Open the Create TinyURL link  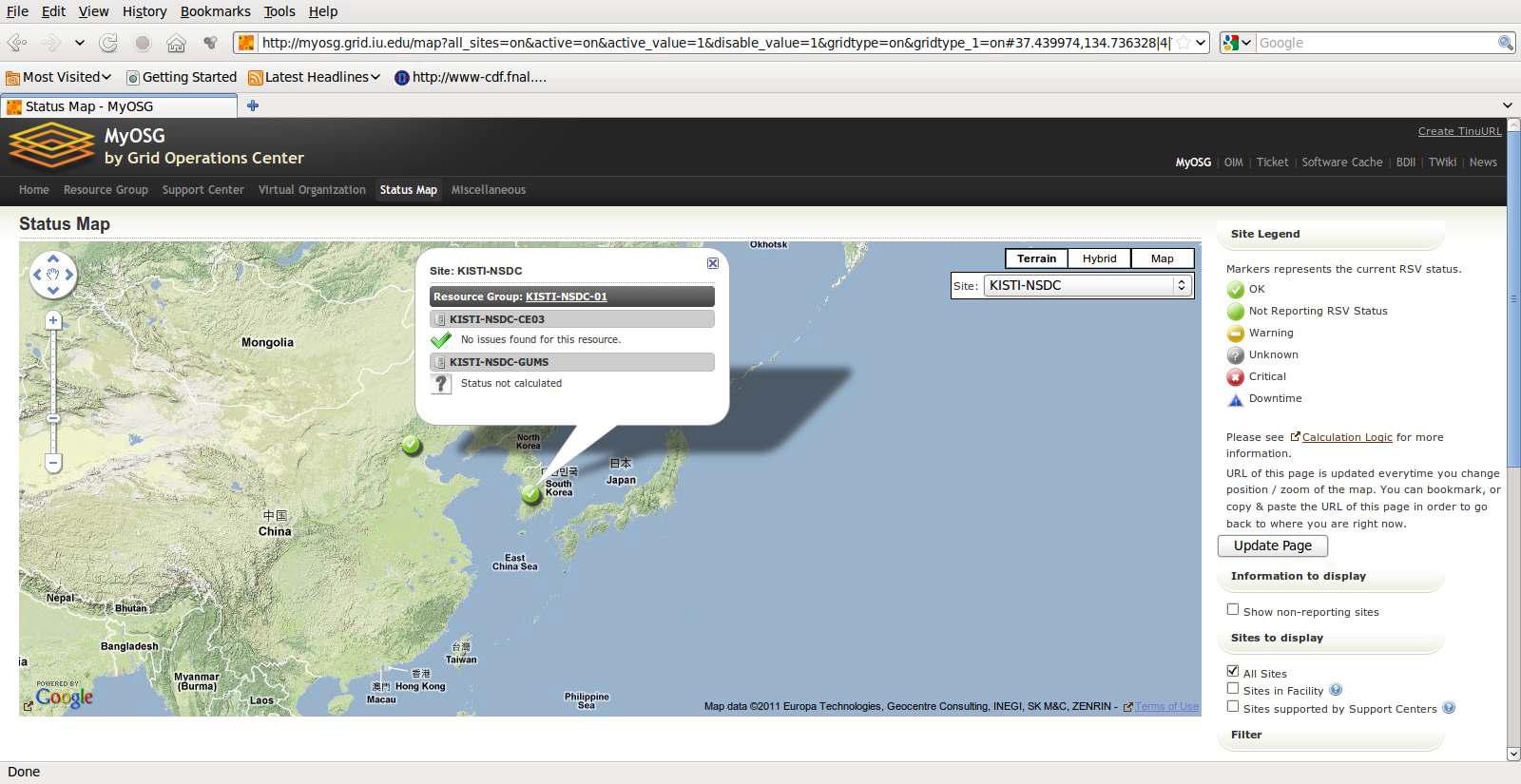tap(1459, 131)
